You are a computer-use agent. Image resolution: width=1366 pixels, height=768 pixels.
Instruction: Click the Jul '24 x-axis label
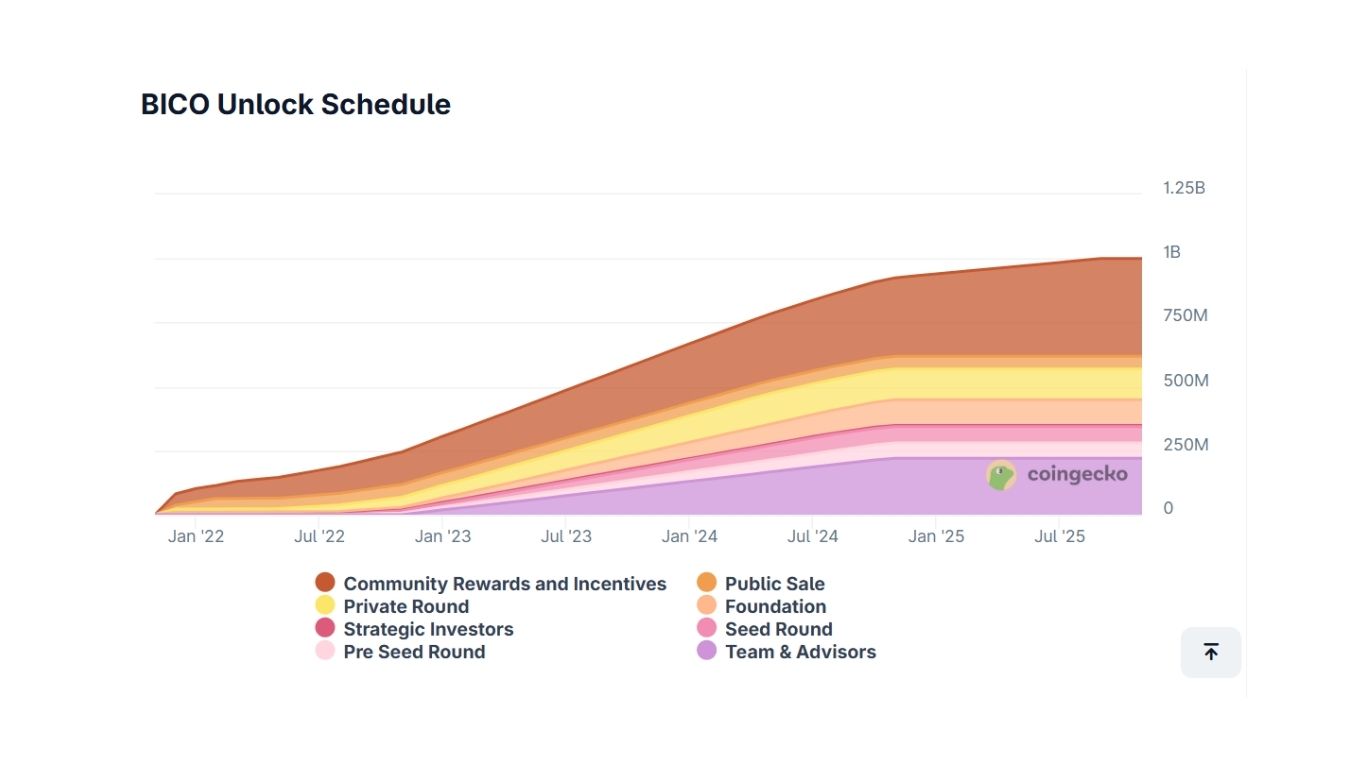pos(813,537)
